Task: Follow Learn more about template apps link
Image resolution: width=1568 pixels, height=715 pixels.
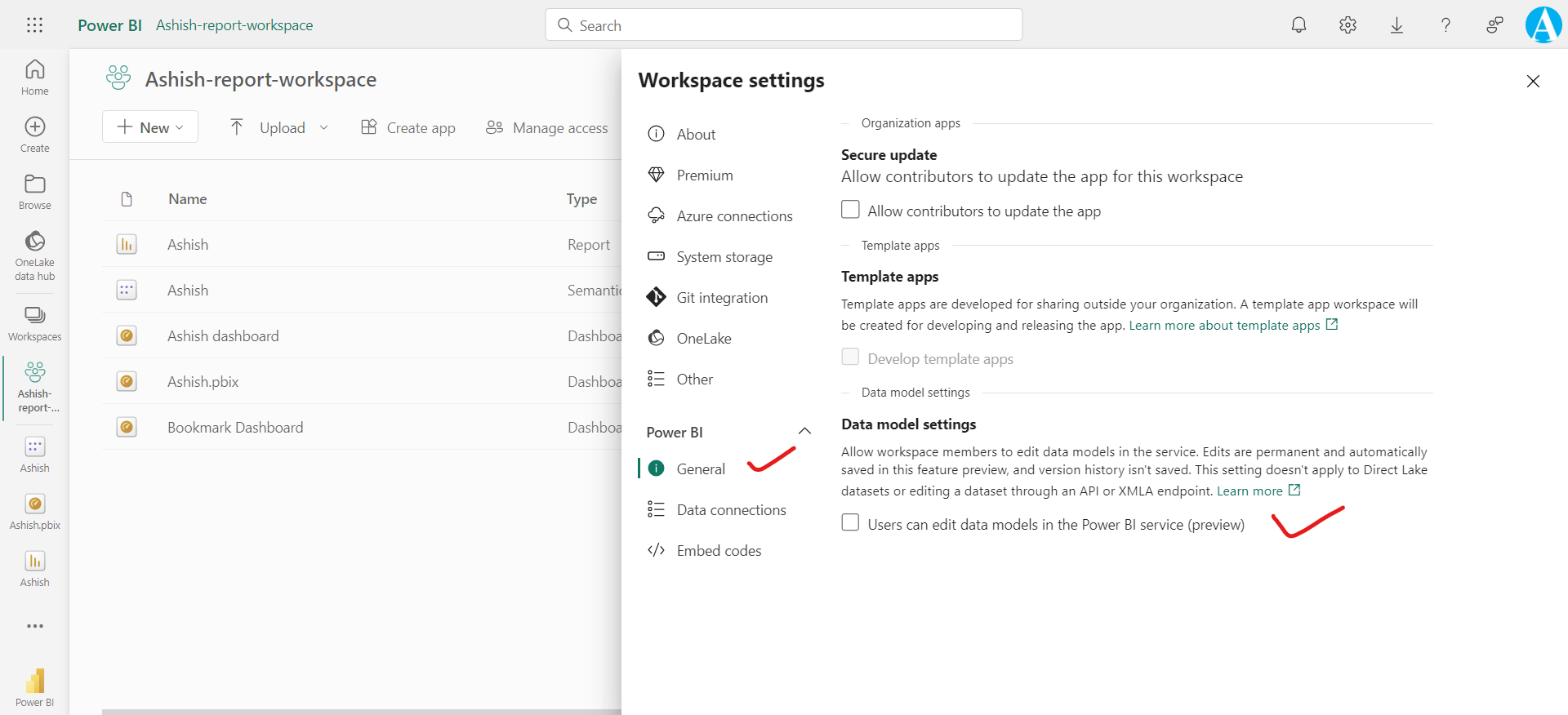Action: tap(1224, 326)
